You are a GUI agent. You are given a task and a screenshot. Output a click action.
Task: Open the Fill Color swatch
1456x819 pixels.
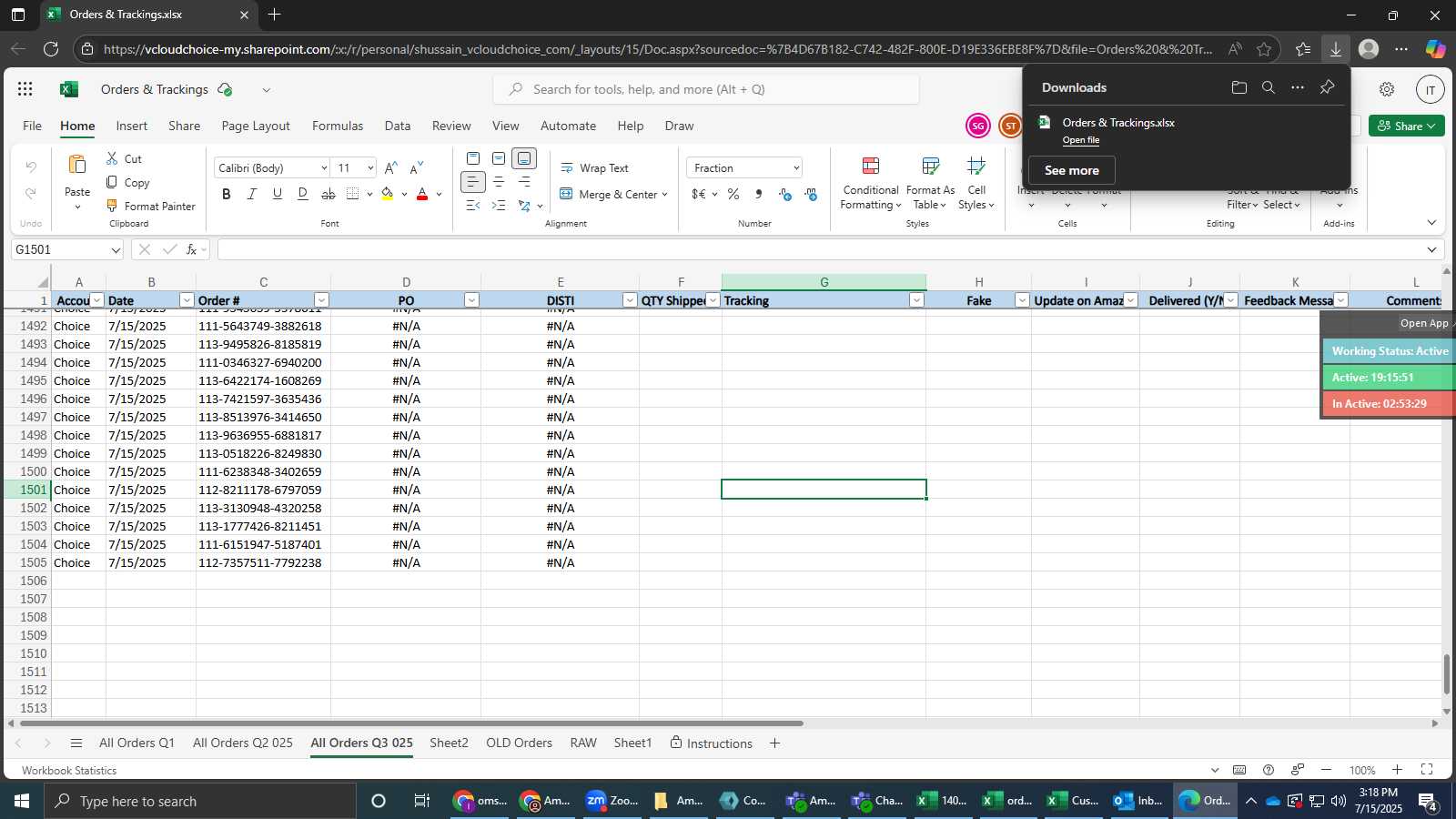pos(388,194)
